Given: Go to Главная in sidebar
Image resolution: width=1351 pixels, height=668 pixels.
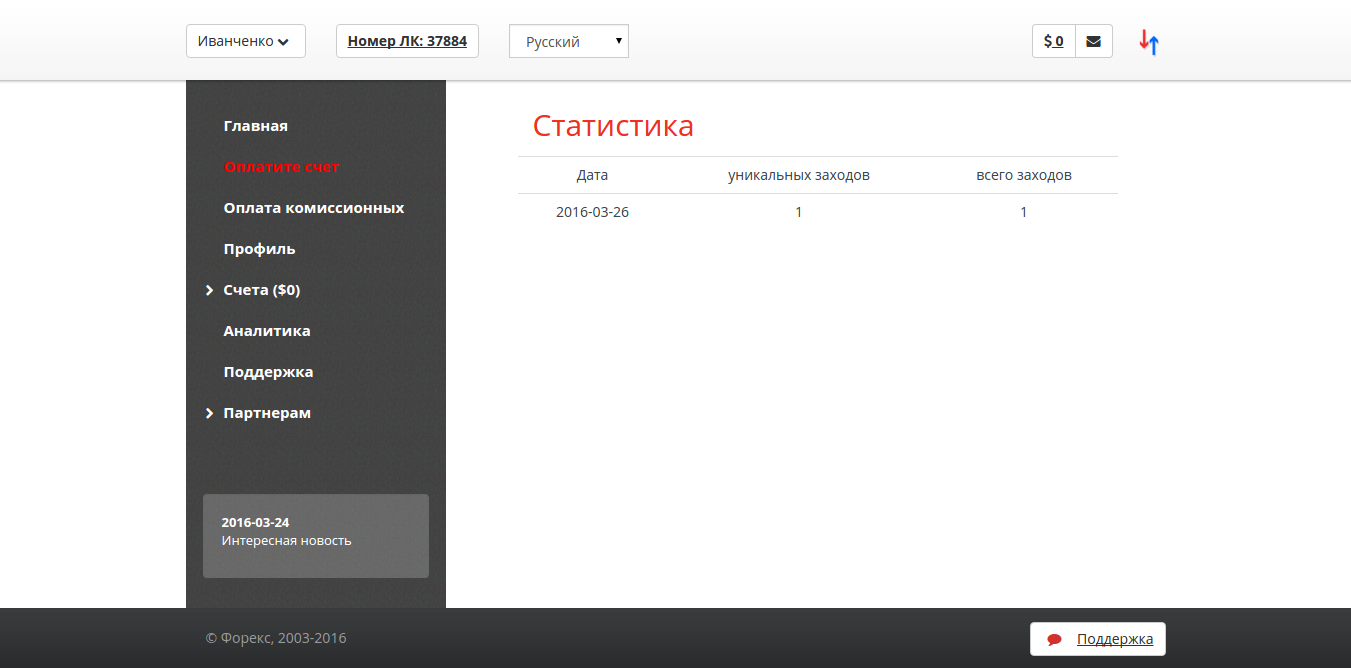Looking at the screenshot, I should click(256, 126).
